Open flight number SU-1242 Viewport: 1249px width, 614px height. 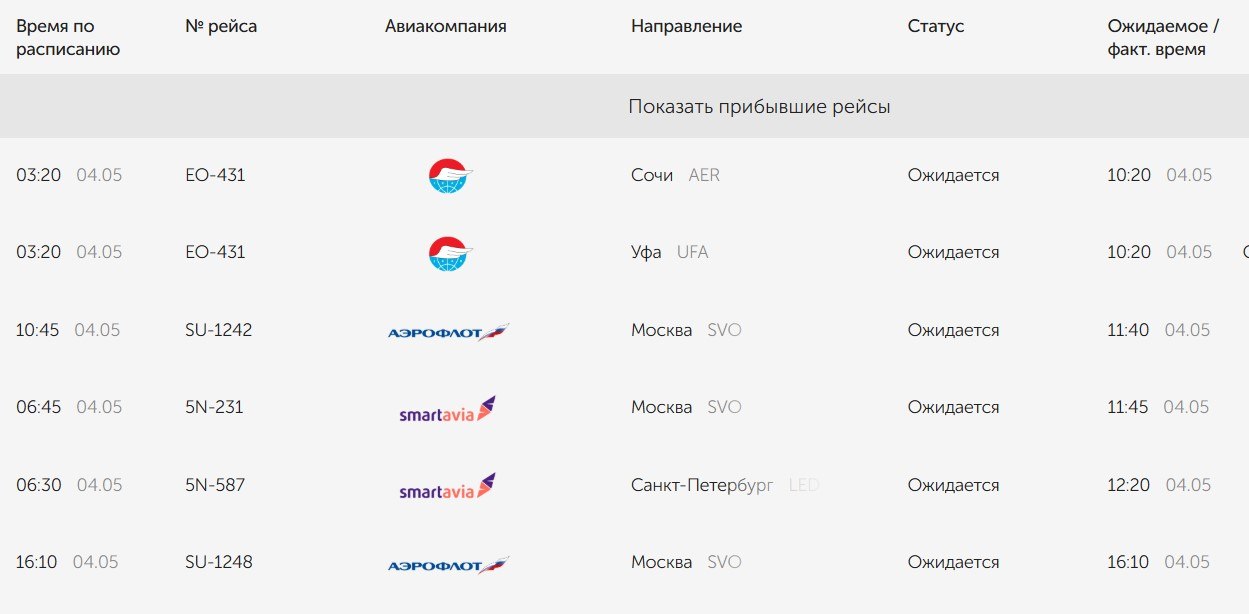point(219,330)
